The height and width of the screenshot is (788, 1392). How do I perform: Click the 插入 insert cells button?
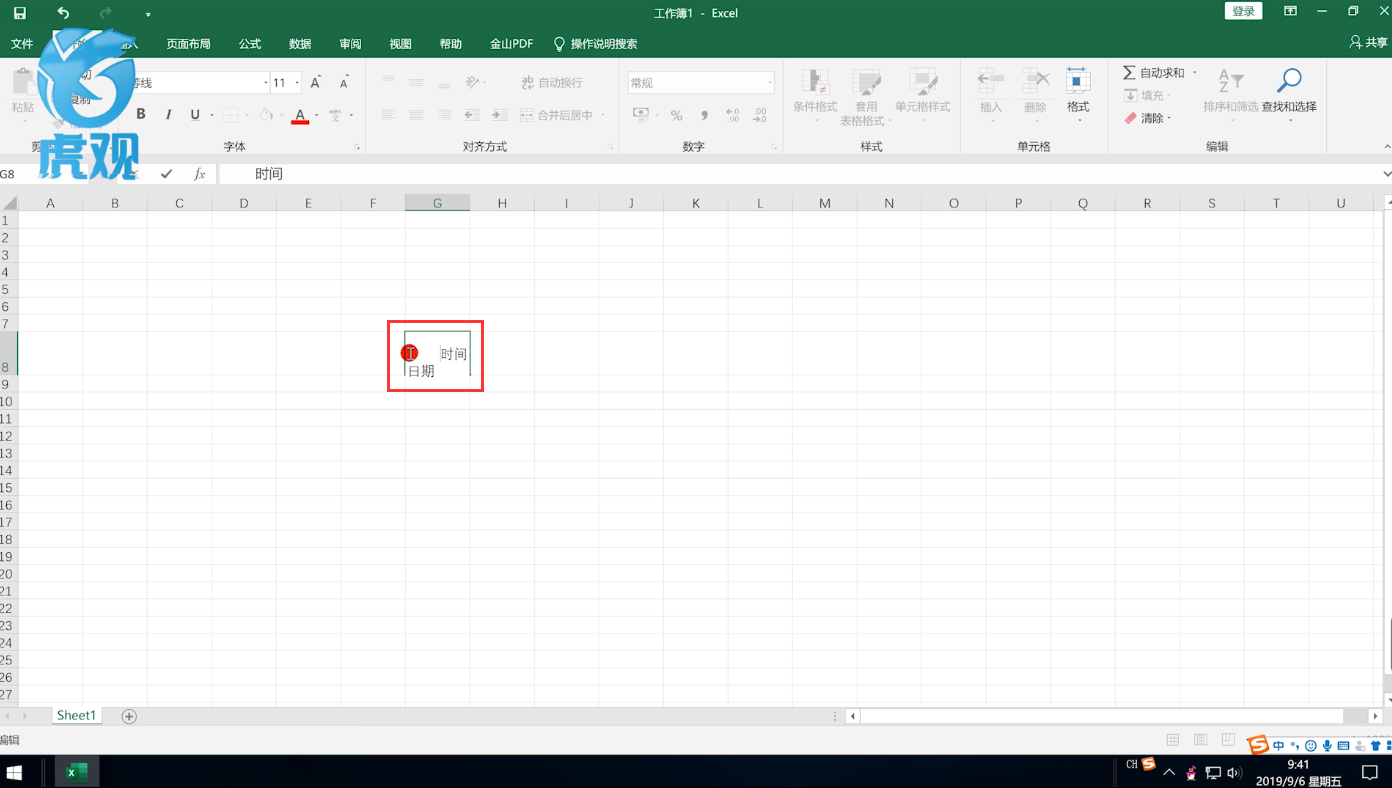(990, 97)
